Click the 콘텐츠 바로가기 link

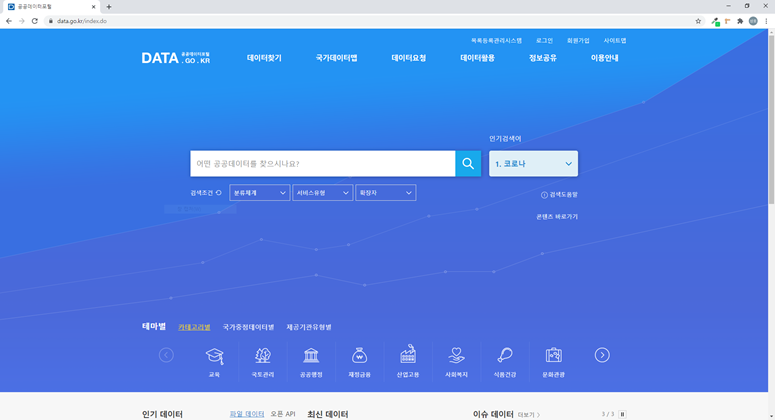557,216
